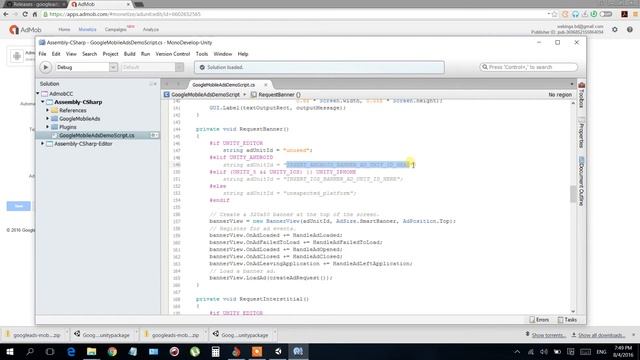Open browser home page button
This screenshot has height=360, width=640.
[x=35, y=14]
